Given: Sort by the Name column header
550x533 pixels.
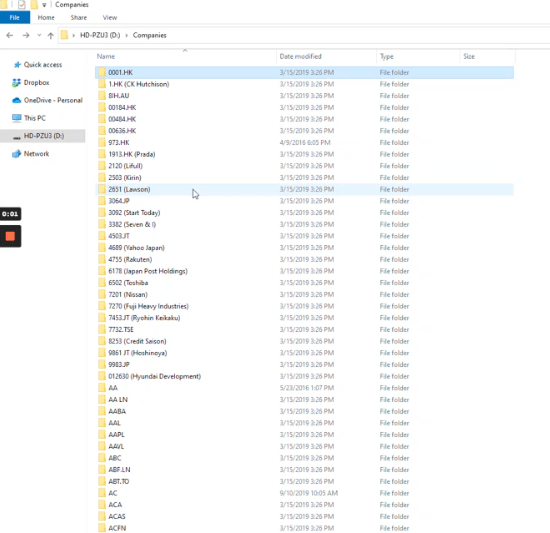Looking at the screenshot, I should point(106,56).
